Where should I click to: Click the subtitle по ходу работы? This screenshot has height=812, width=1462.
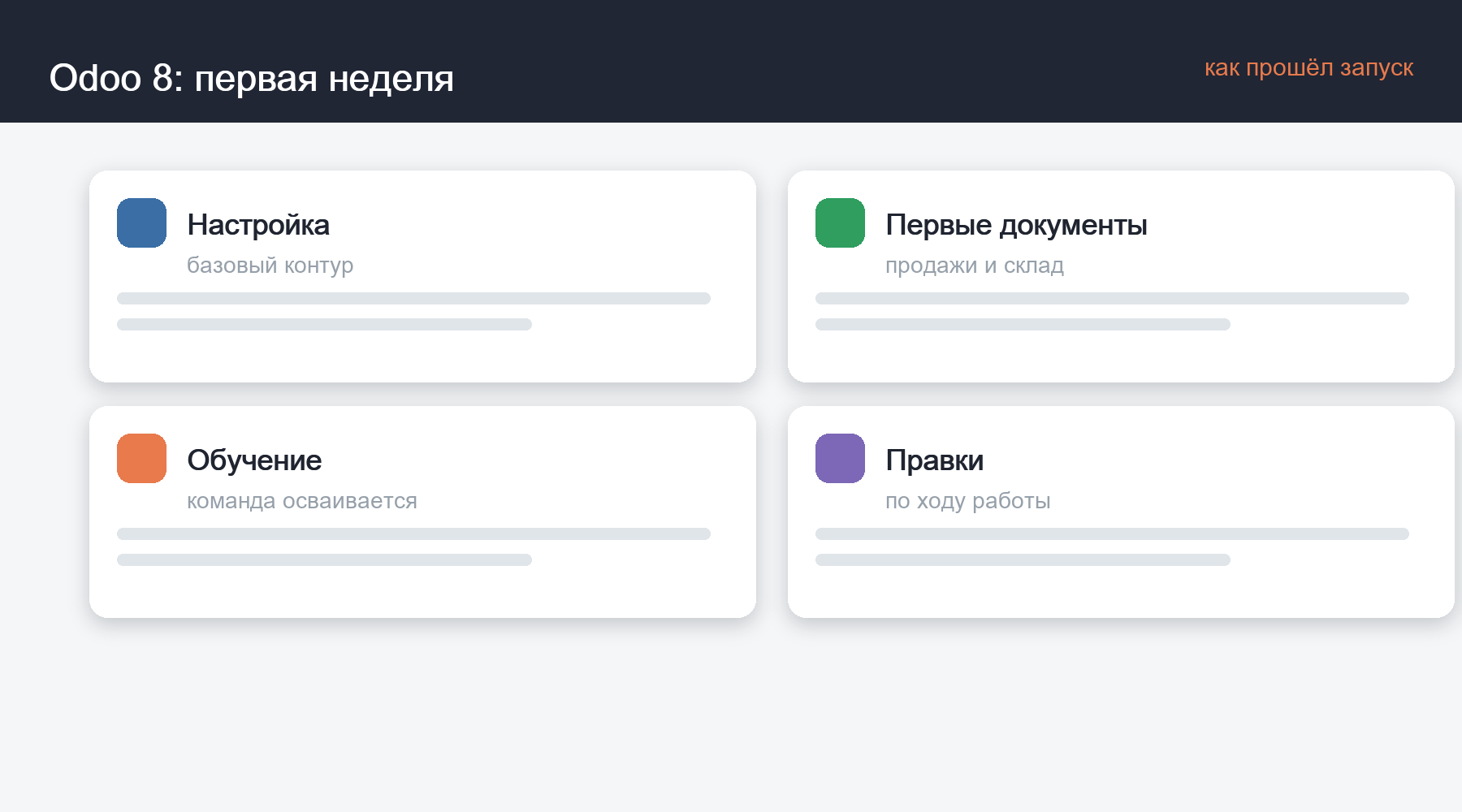pyautogui.click(x=968, y=501)
